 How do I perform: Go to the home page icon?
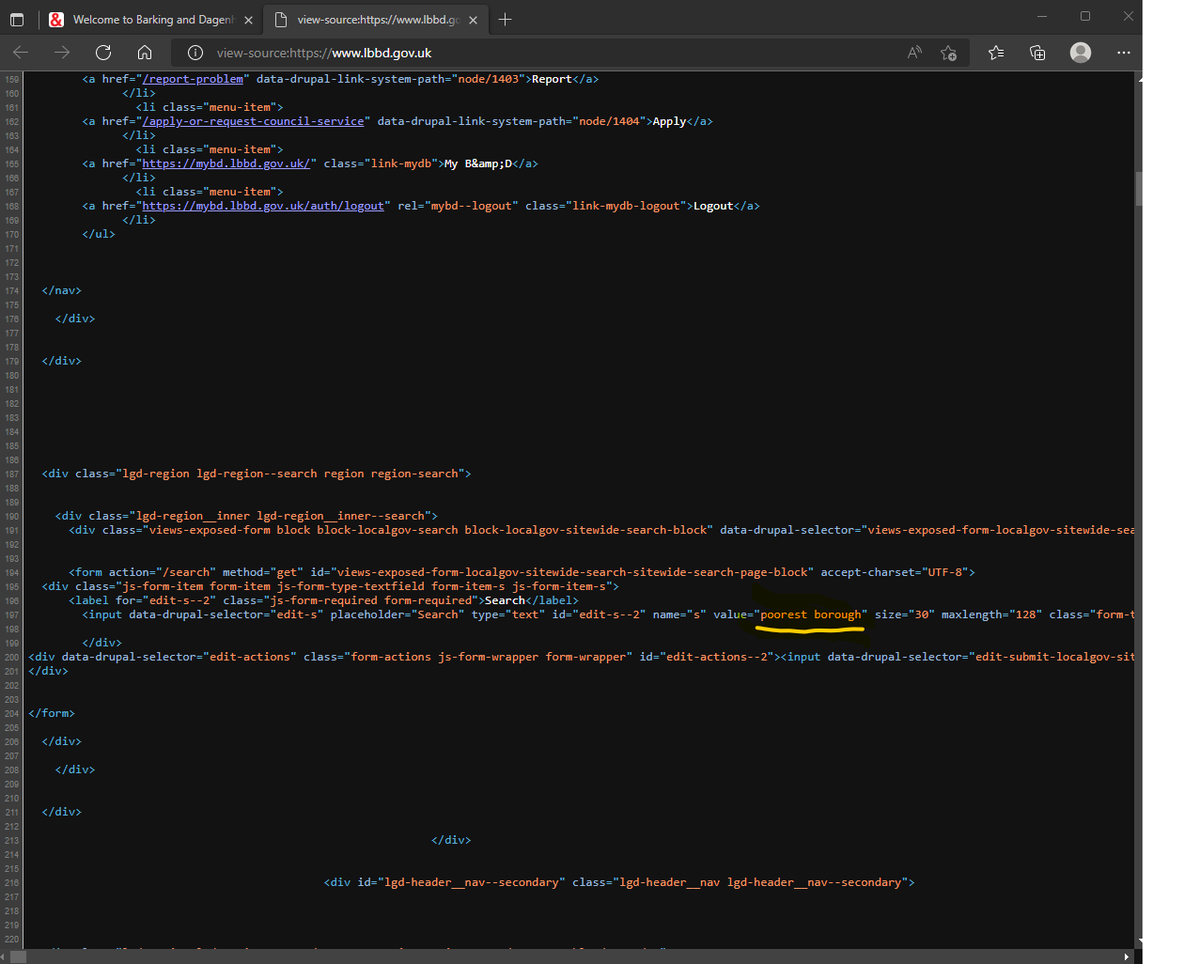tap(144, 53)
